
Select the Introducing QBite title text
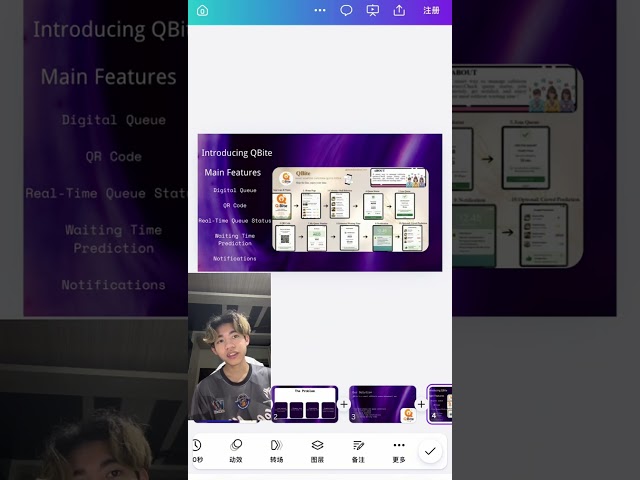coord(237,153)
